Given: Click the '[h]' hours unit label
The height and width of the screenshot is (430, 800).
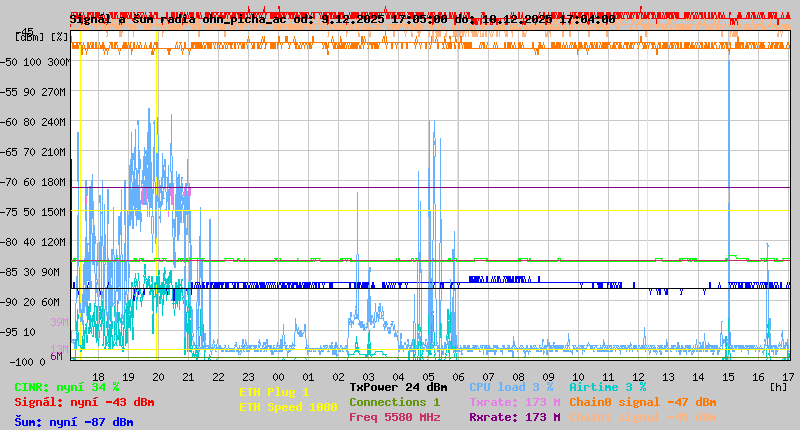Looking at the screenshot, I should pos(778,387).
